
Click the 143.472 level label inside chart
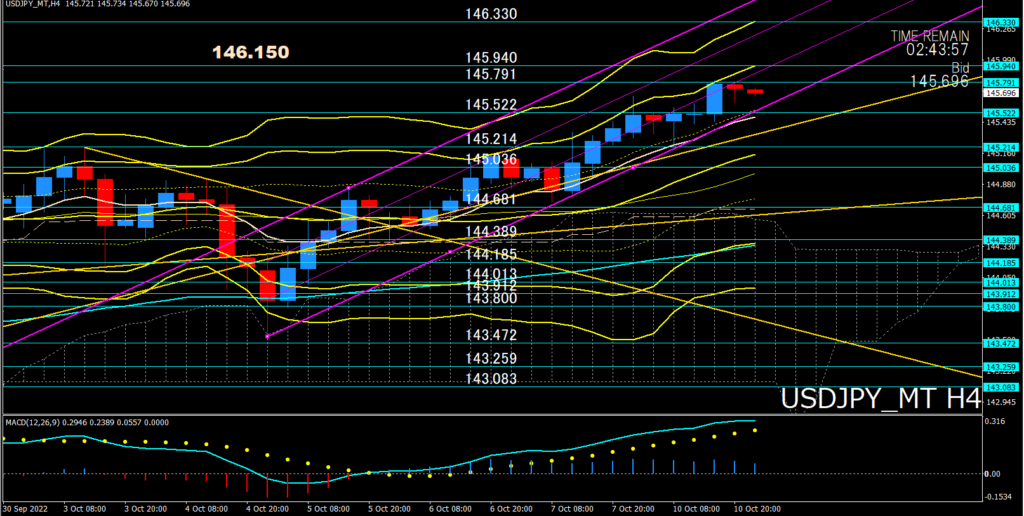point(491,335)
